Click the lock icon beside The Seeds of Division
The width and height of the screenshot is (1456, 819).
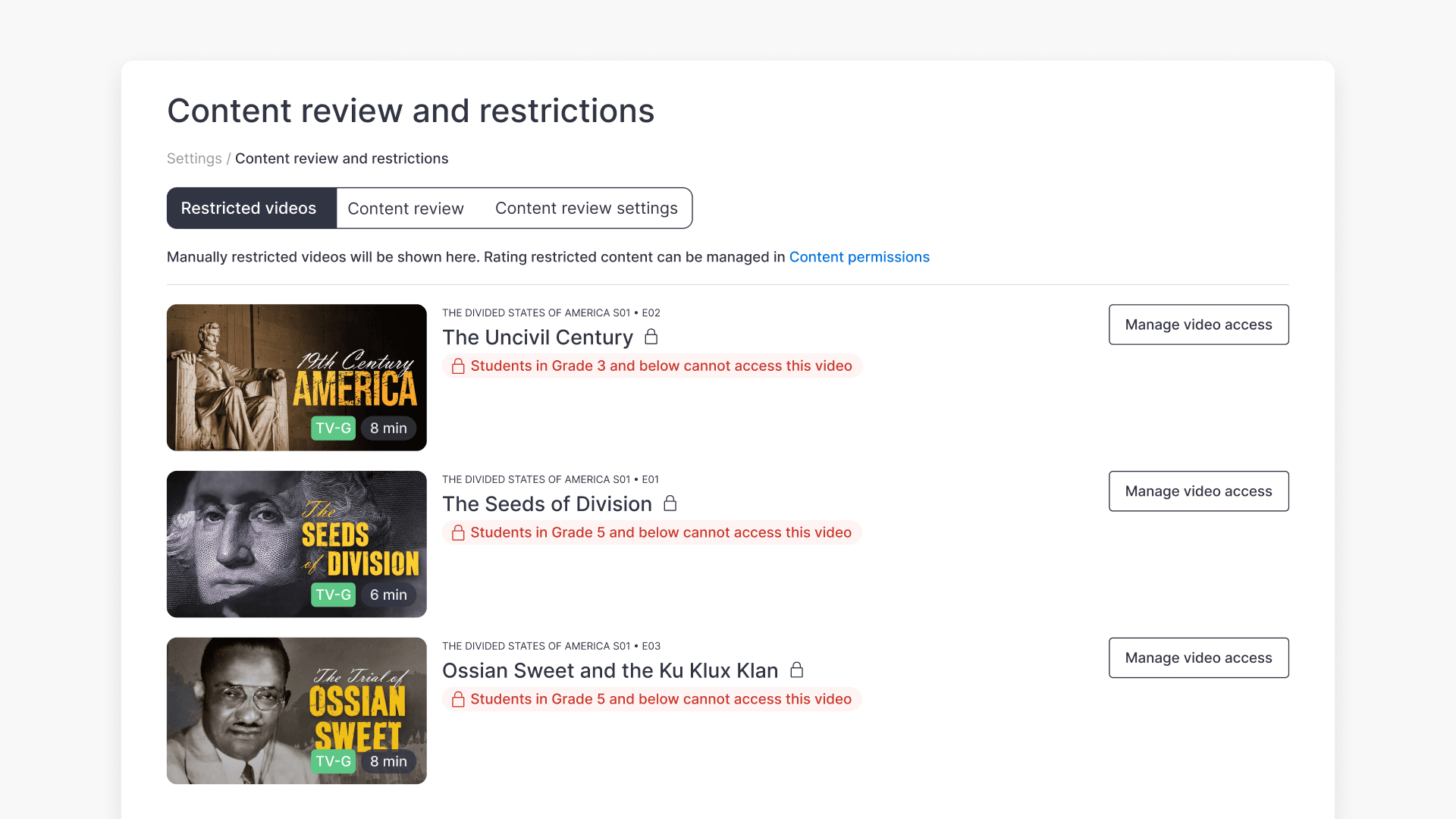click(670, 503)
